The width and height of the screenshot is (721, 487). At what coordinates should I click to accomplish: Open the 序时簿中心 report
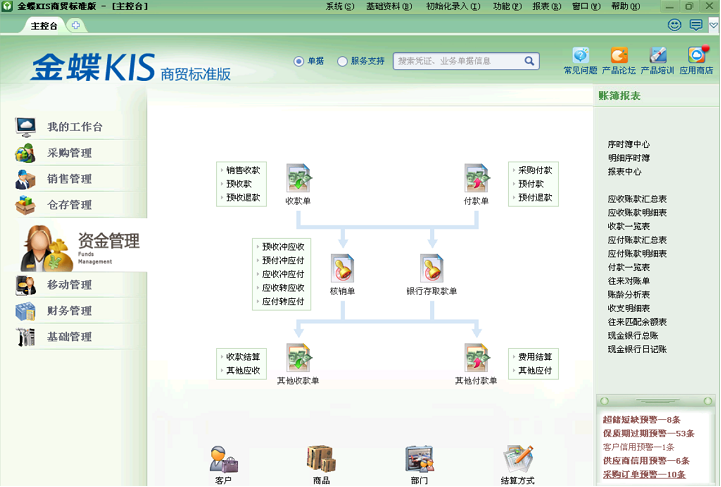(629, 144)
